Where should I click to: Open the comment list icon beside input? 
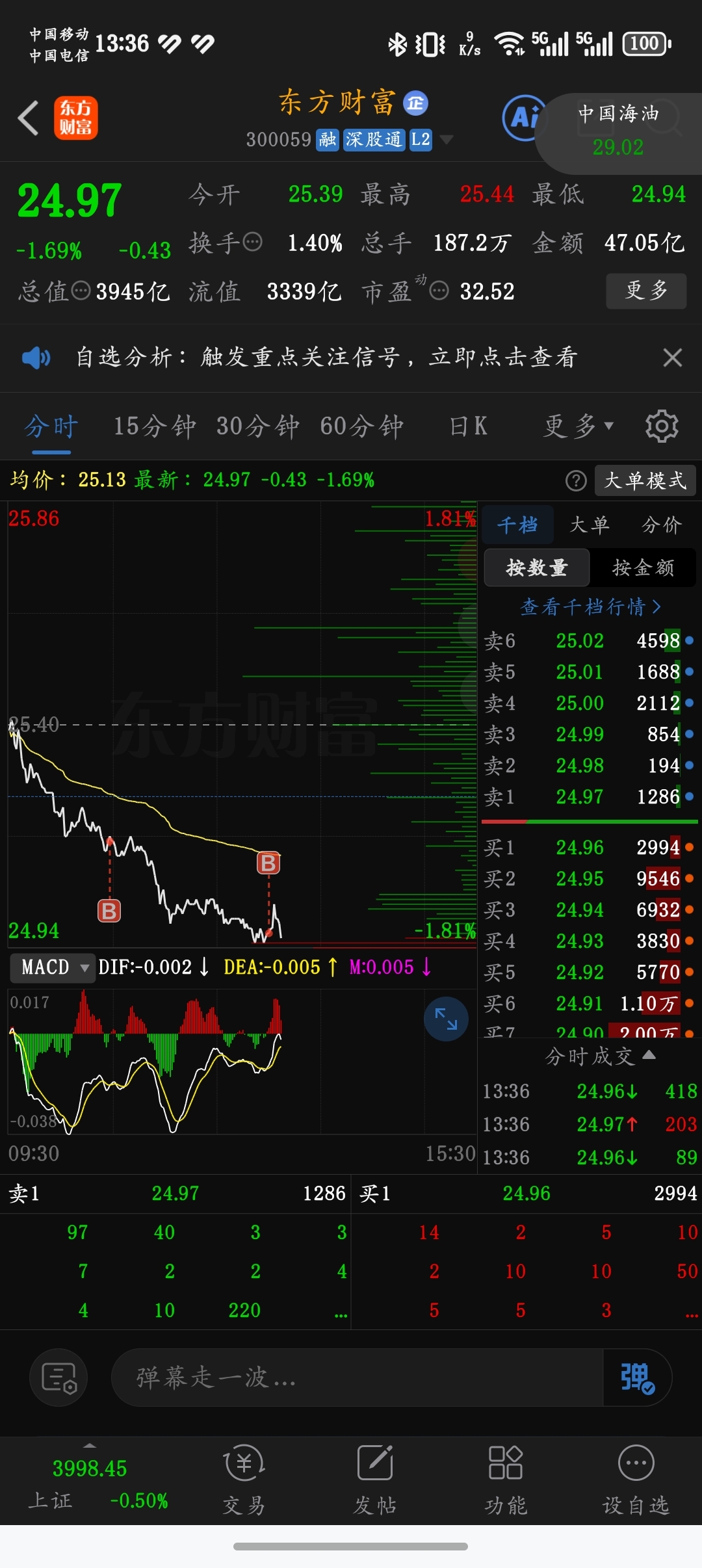click(x=58, y=1378)
